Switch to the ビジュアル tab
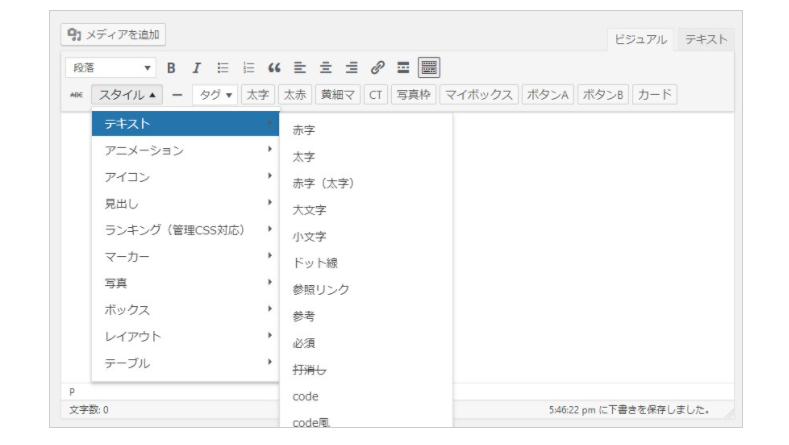 [x=640, y=39]
